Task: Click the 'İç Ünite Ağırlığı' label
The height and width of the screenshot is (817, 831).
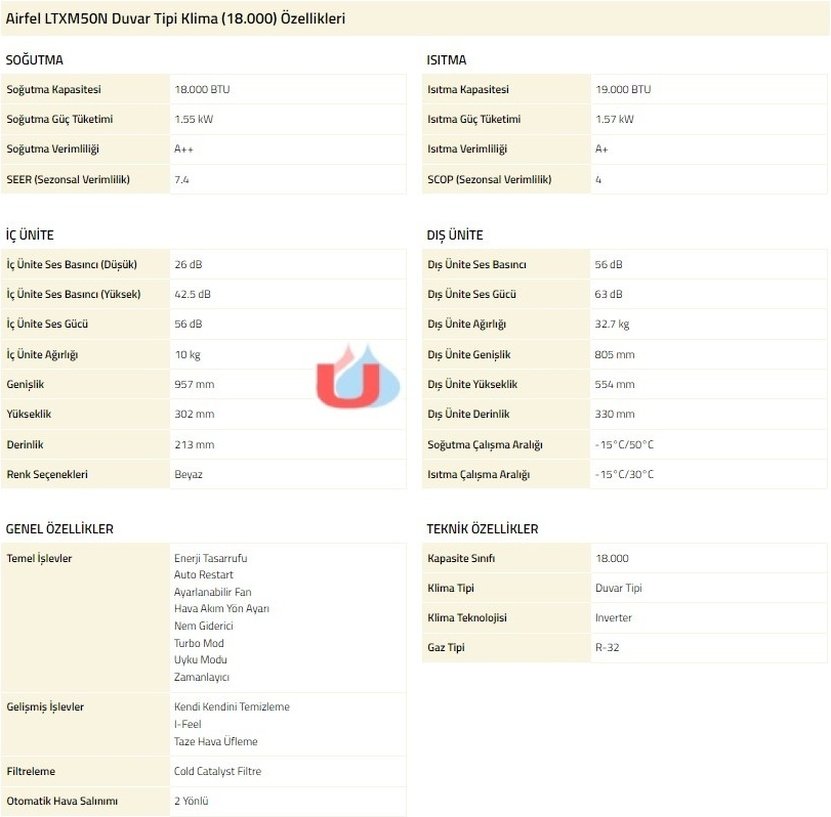Action: click(42, 354)
